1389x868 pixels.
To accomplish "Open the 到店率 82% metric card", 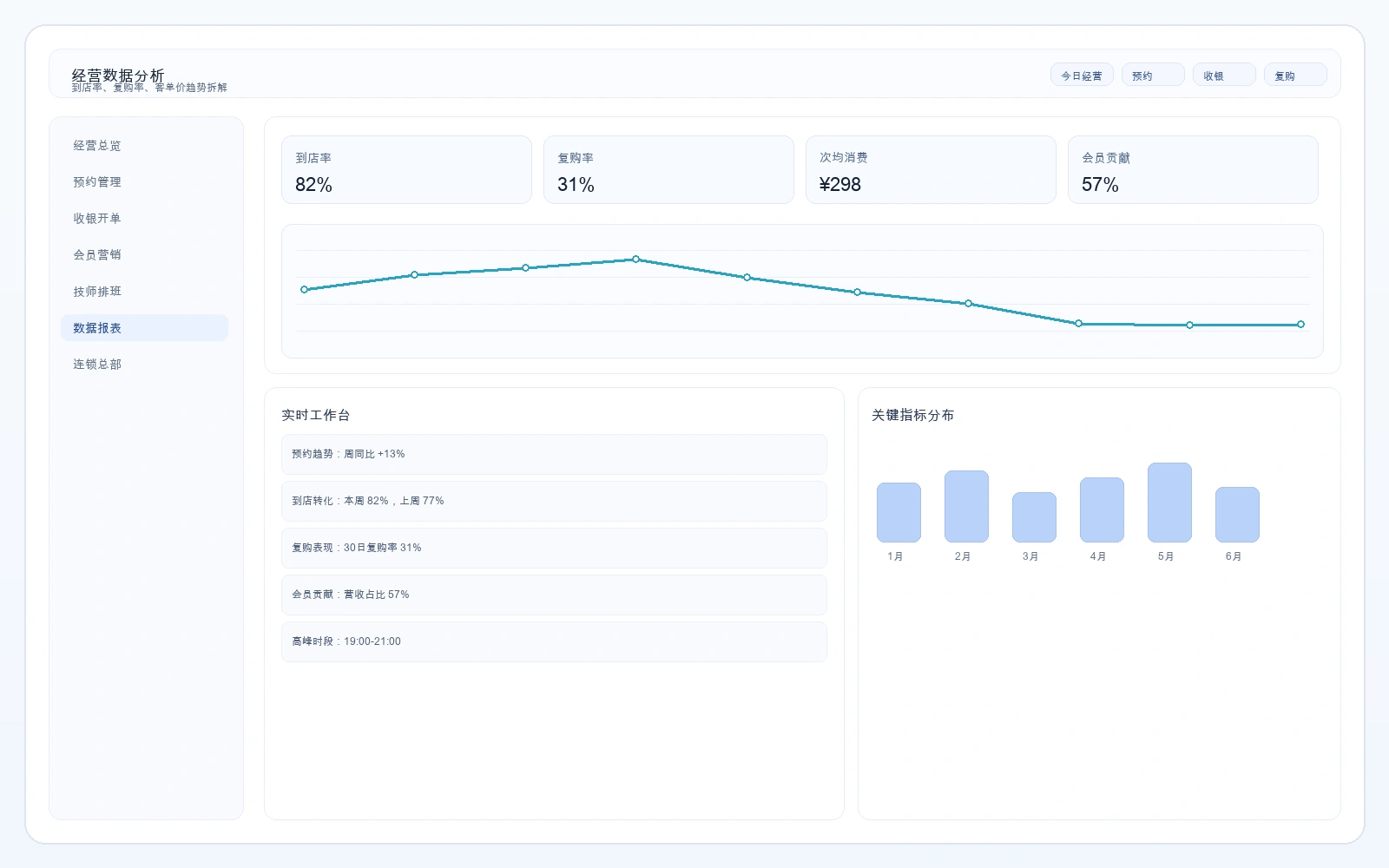I will [406, 170].
